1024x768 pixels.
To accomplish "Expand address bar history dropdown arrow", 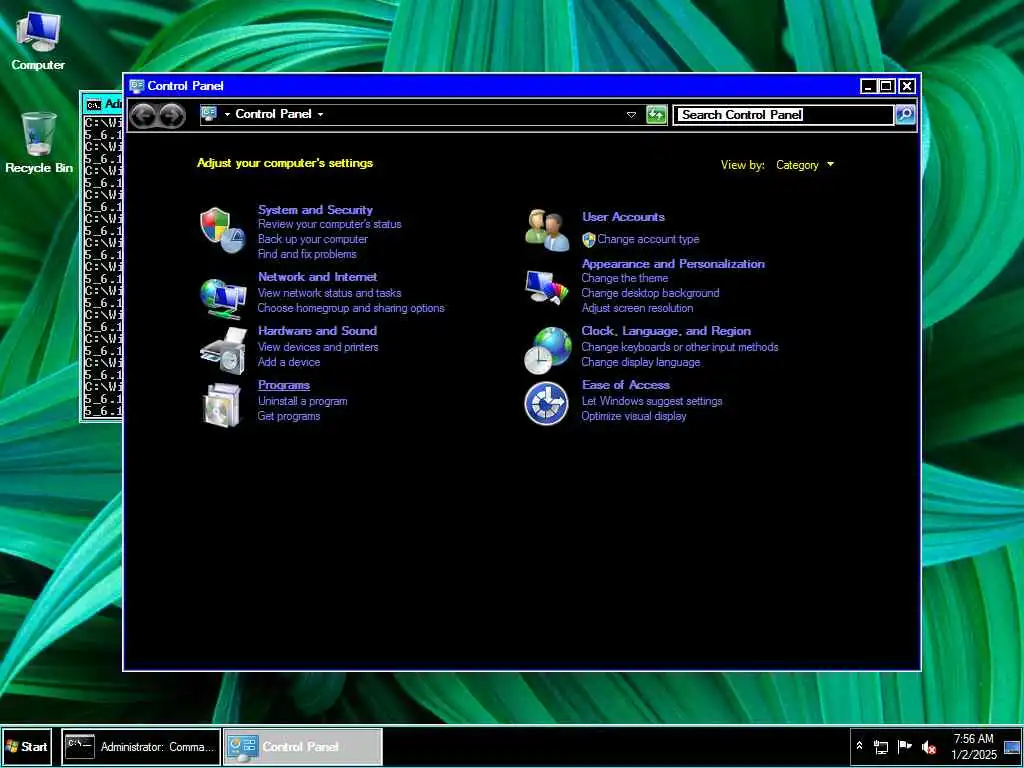I will point(631,115).
